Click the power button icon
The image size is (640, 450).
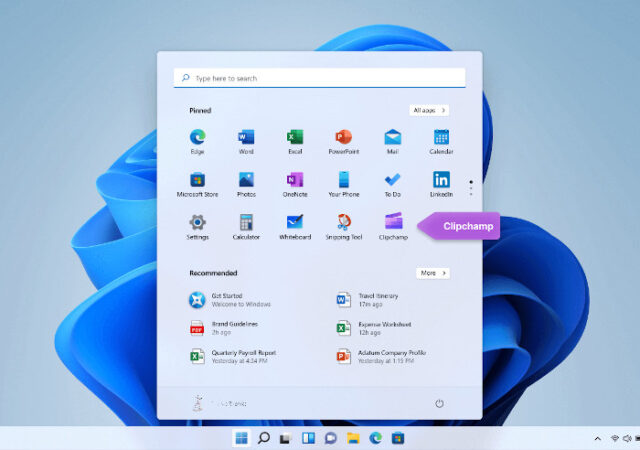(x=439, y=403)
